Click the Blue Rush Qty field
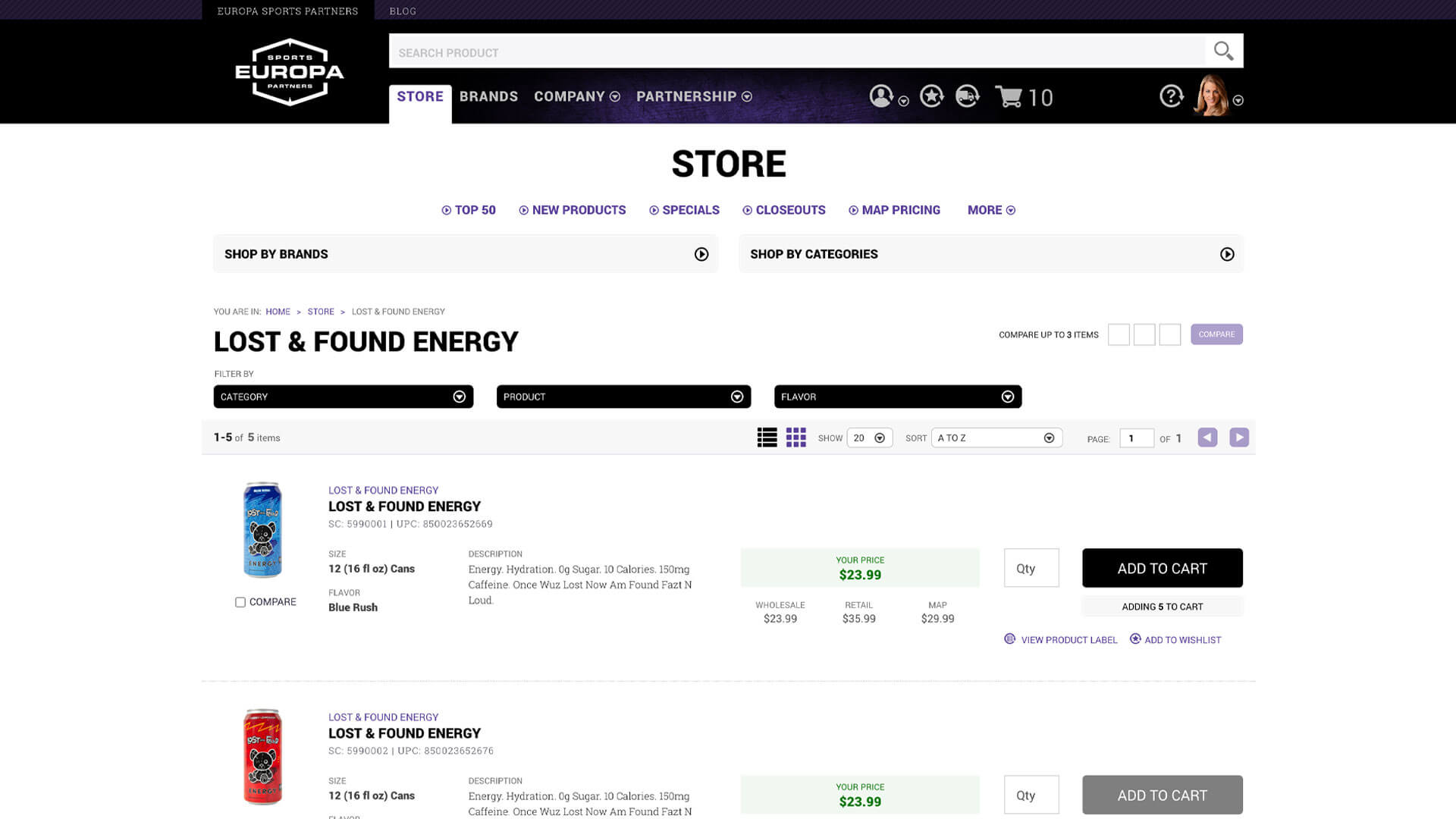1456x819 pixels. 1031,568
